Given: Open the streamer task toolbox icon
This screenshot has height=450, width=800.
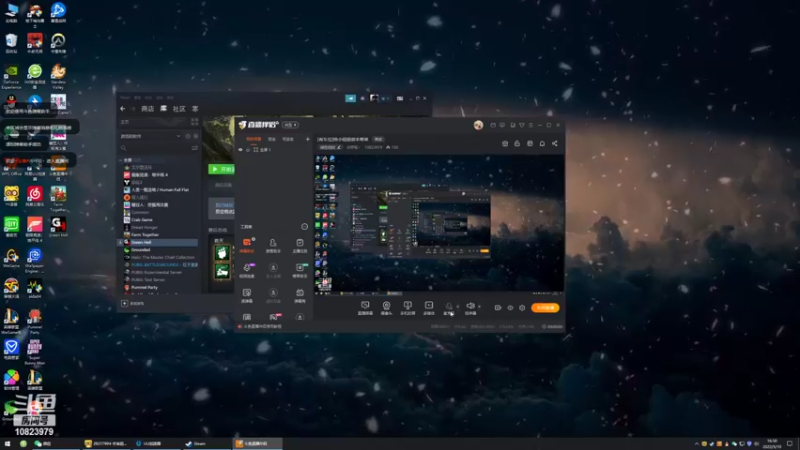Looking at the screenshot, I should click(x=299, y=245).
